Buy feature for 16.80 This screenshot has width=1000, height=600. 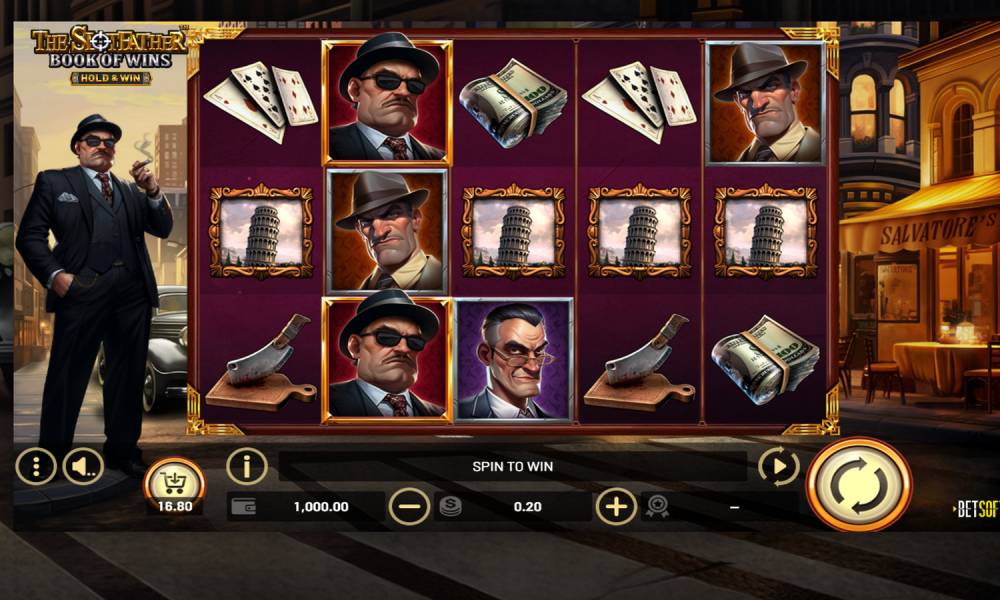(175, 487)
